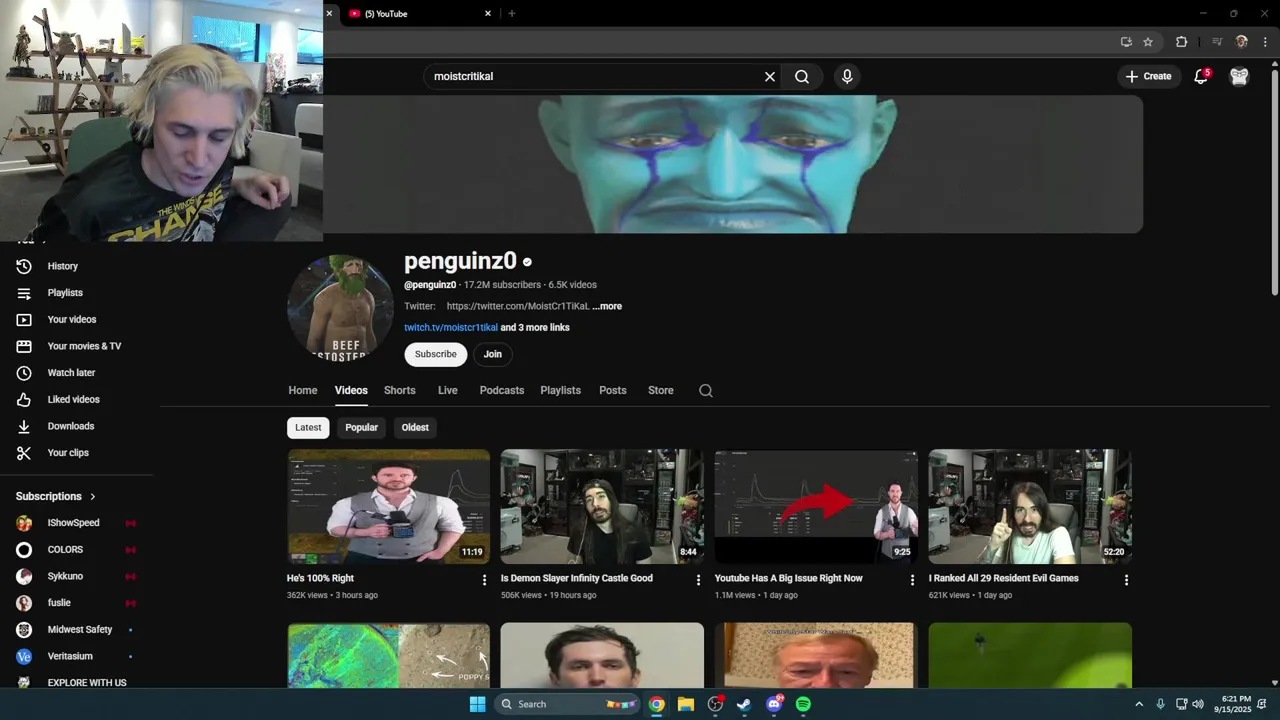The image size is (1280, 720).
Task: Open the gorilla avatar account menu
Action: pyautogui.click(x=1239, y=76)
